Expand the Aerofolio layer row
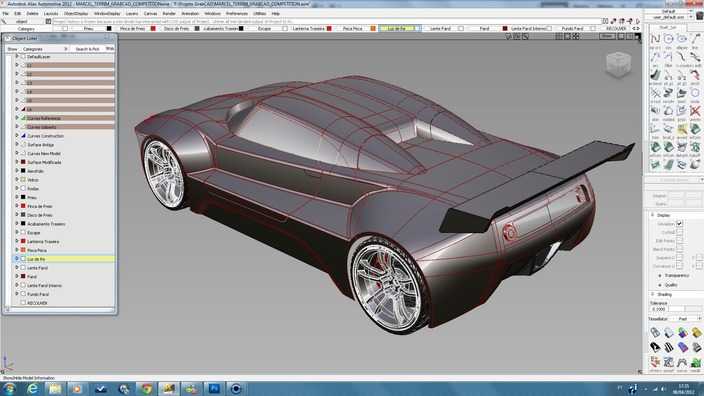704x396 pixels. click(17, 171)
